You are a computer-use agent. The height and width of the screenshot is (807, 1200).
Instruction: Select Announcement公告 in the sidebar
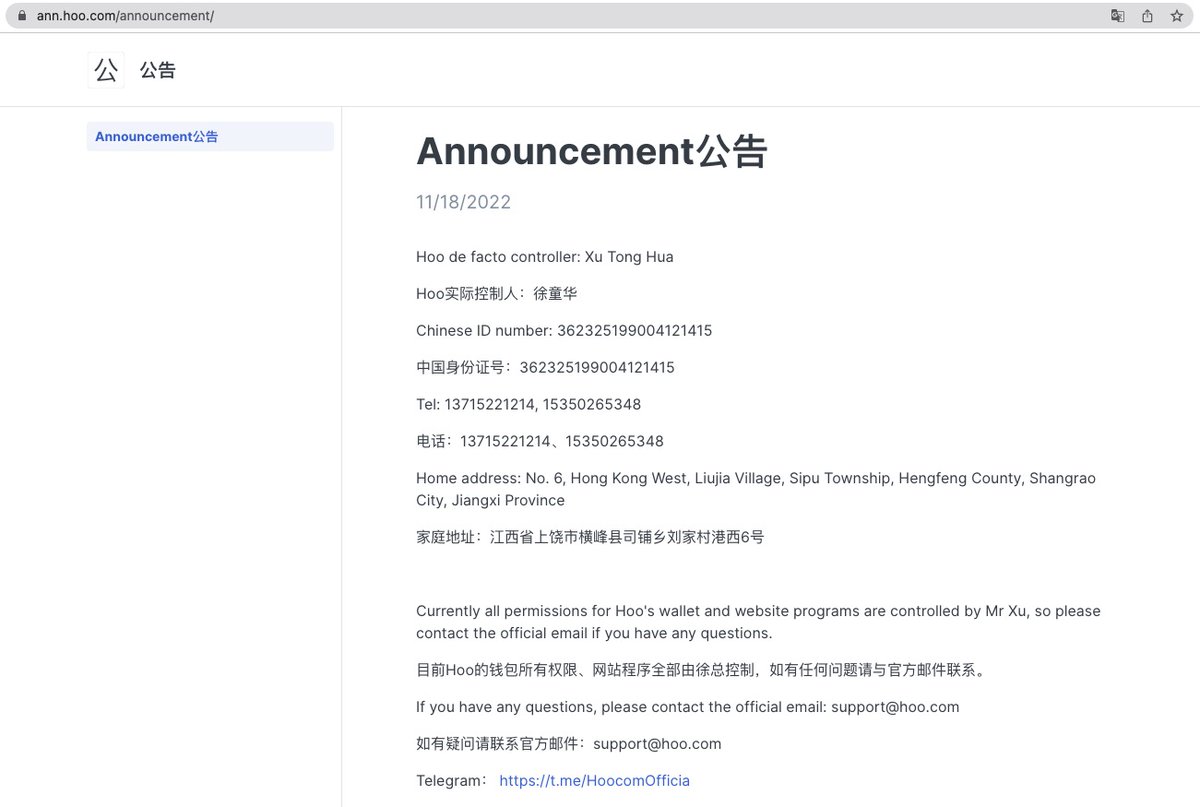210,137
